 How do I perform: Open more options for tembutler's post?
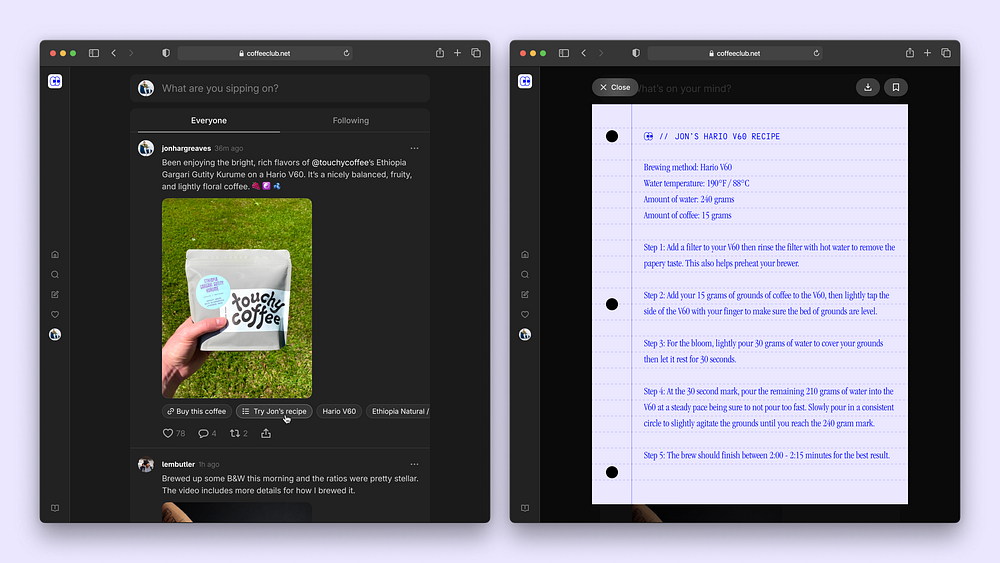pos(415,464)
